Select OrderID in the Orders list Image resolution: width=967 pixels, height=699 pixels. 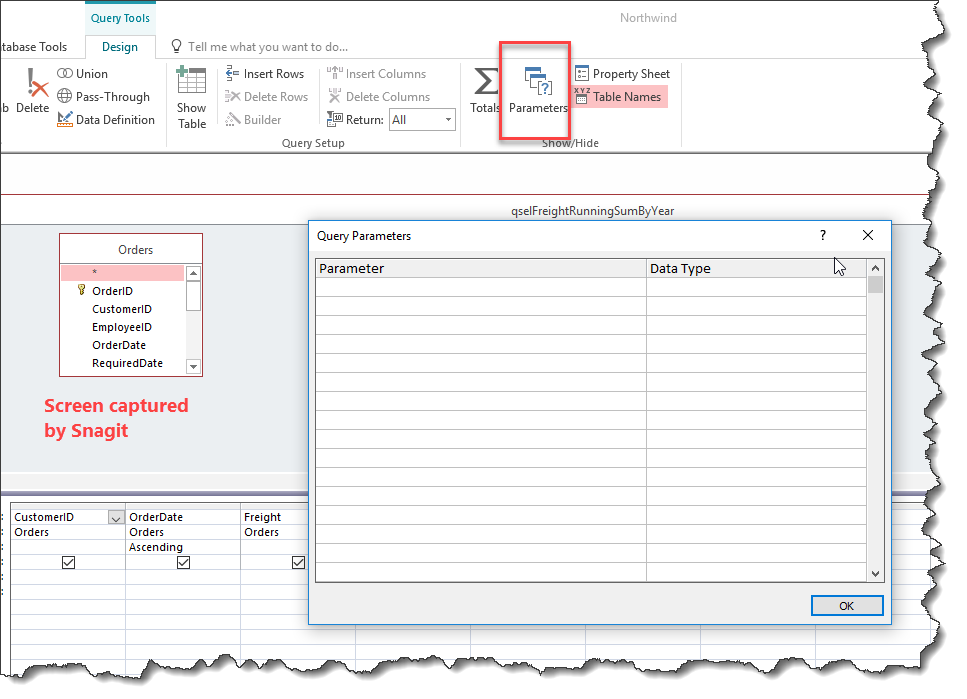[x=112, y=291]
